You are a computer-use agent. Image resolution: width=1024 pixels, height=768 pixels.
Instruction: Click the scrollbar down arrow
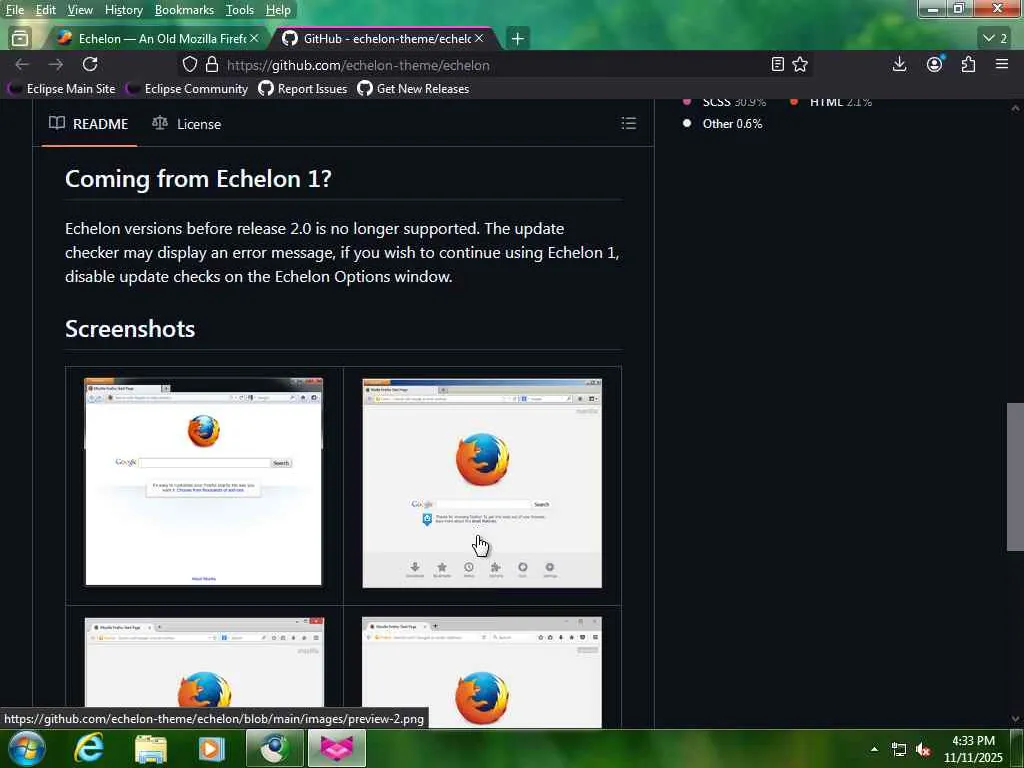(x=1015, y=719)
